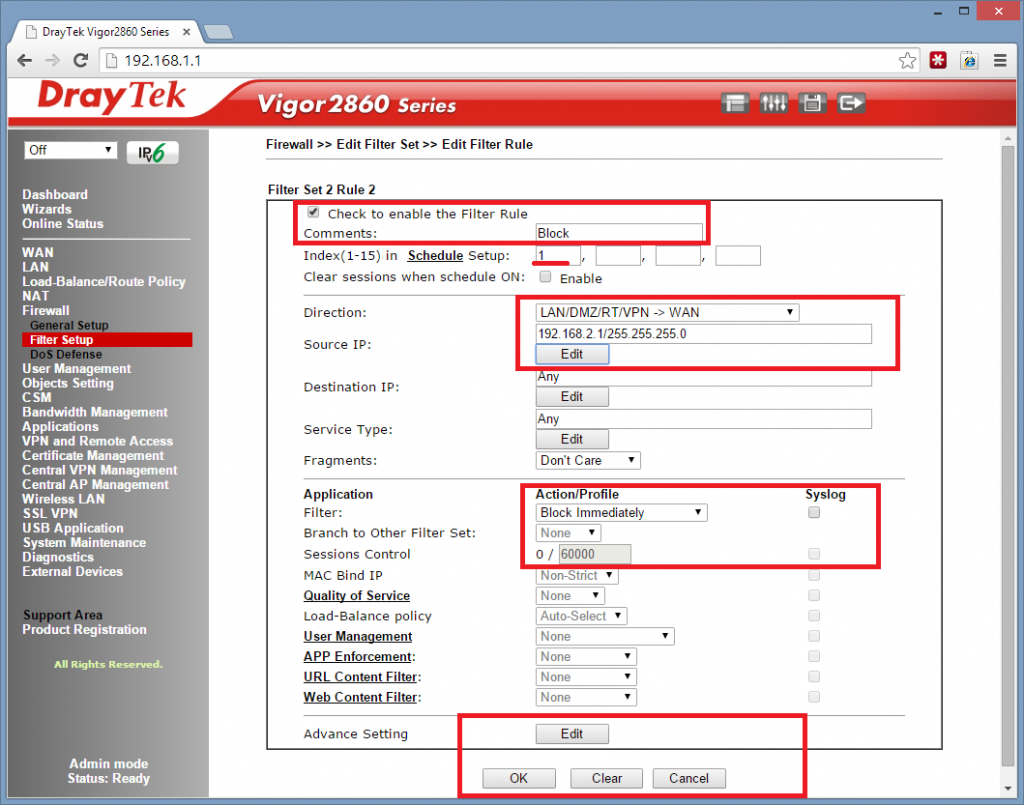
Task: Open Branch to Other Filter Set dropdown
Action: 568,533
